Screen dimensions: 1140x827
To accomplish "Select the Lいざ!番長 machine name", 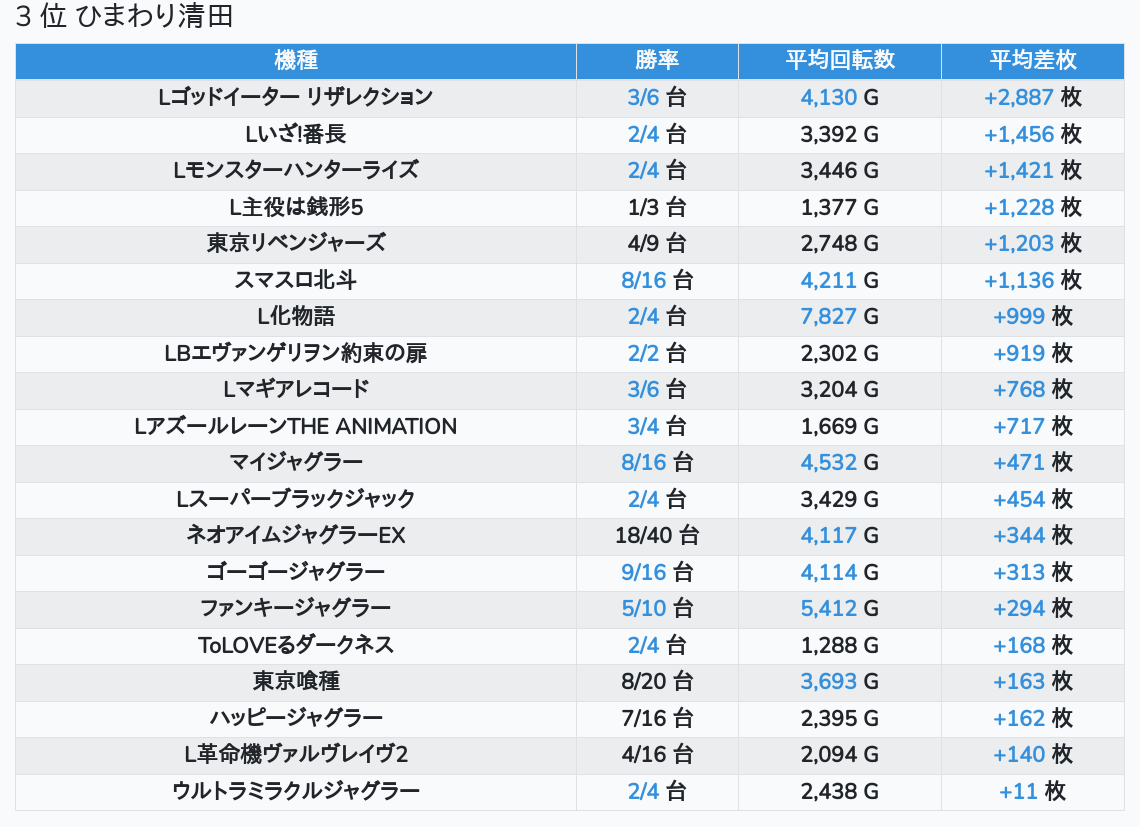I will [296, 134].
